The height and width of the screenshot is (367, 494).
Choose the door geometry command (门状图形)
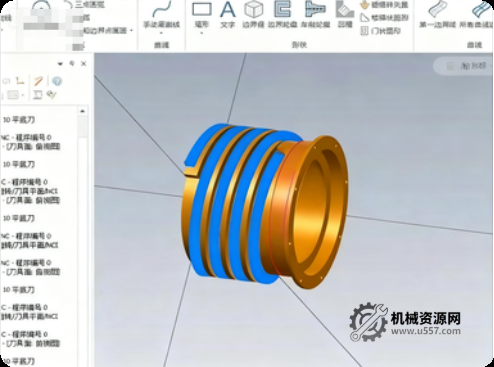[x=381, y=31]
